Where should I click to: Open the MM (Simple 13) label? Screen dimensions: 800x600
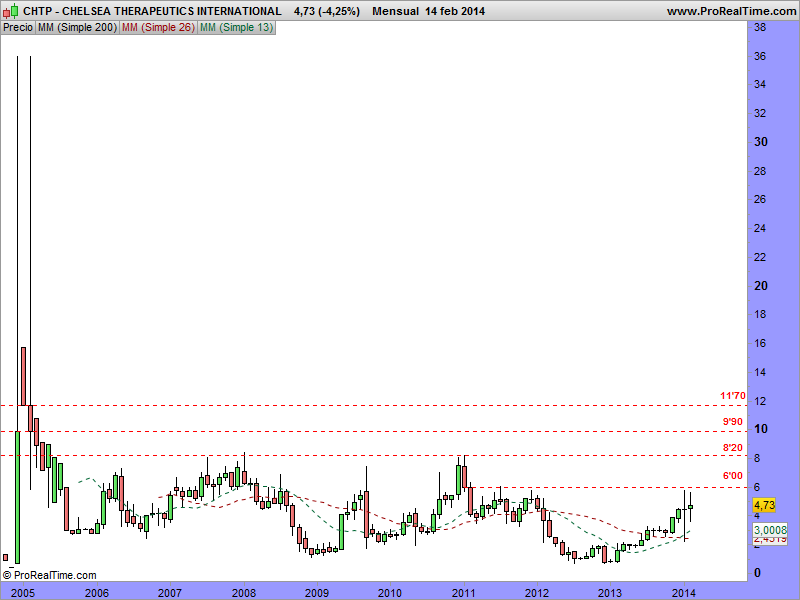pyautogui.click(x=237, y=28)
